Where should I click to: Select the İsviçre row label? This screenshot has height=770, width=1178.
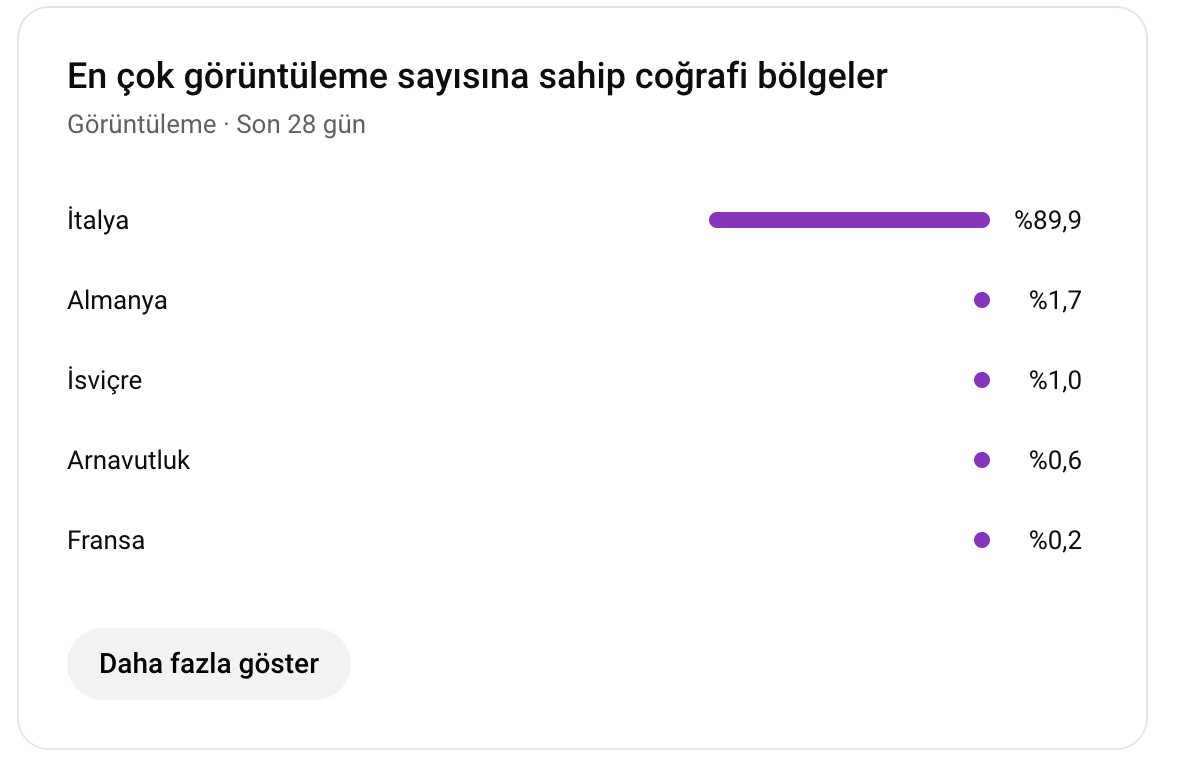(x=105, y=380)
